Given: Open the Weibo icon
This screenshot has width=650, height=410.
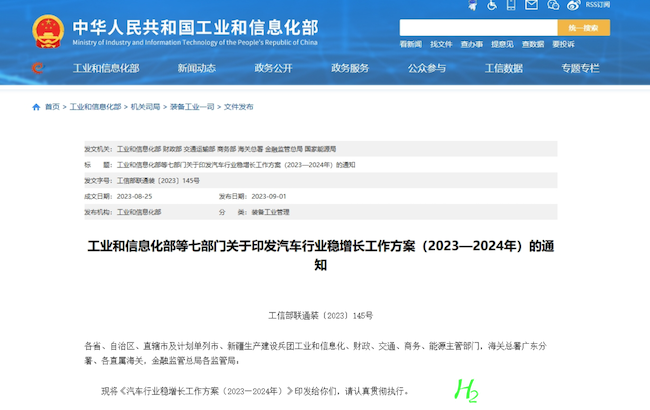Looking at the screenshot, I should (573, 5).
